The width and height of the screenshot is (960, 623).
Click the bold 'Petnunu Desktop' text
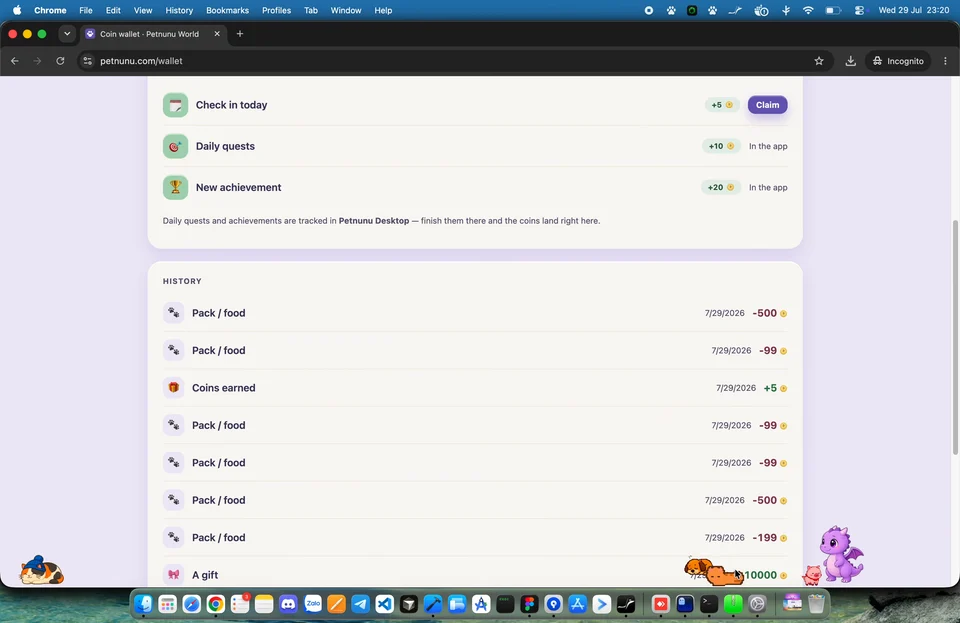click(x=373, y=221)
